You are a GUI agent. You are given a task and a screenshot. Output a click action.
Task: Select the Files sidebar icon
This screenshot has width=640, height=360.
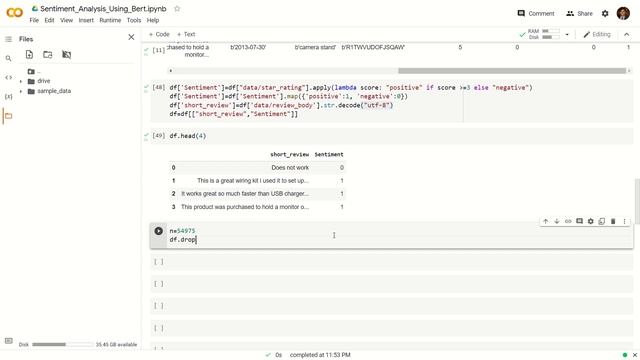(x=8, y=116)
